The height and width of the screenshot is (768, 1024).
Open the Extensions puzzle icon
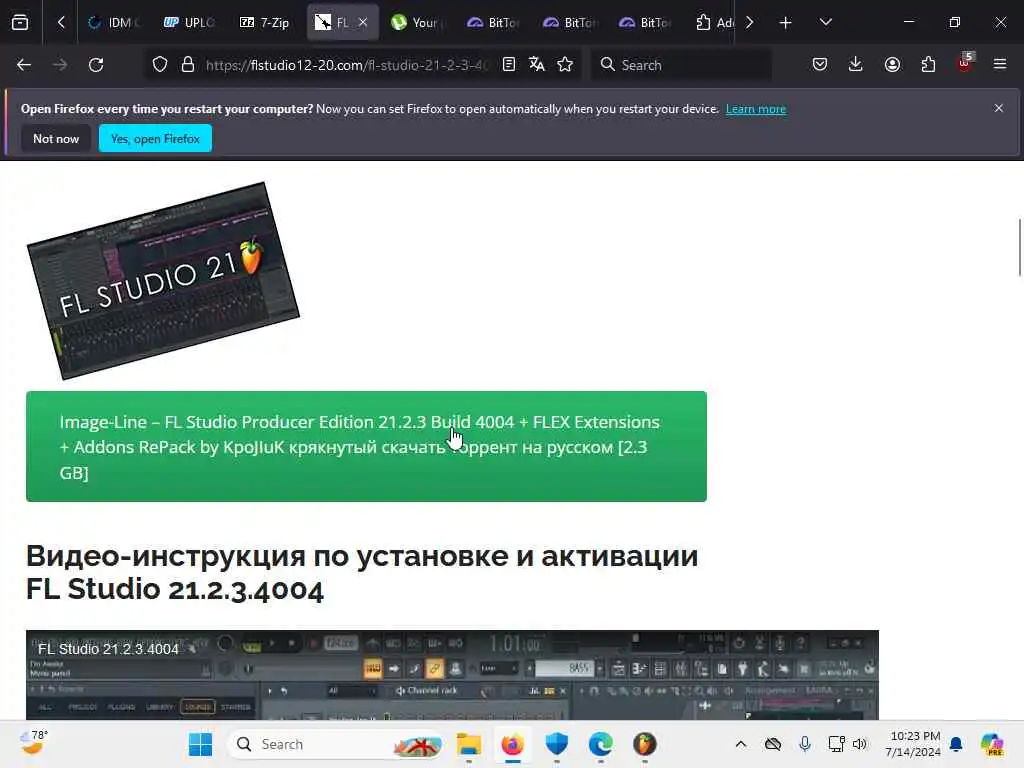(x=928, y=65)
